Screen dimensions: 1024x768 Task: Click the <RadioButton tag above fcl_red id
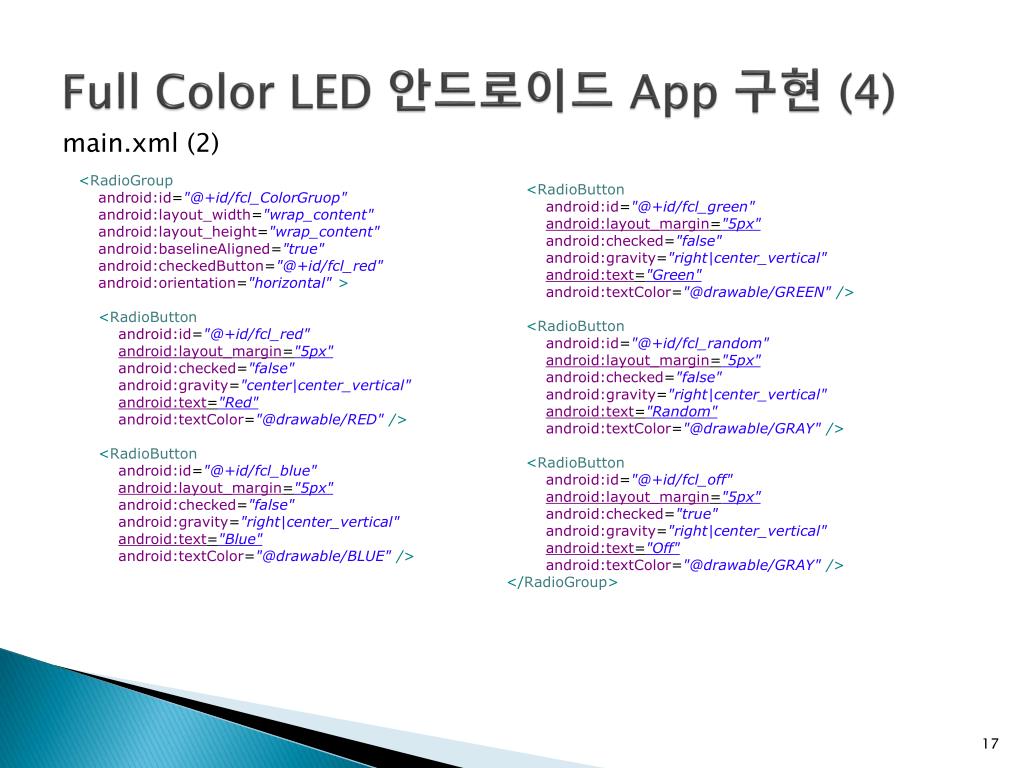click(148, 317)
